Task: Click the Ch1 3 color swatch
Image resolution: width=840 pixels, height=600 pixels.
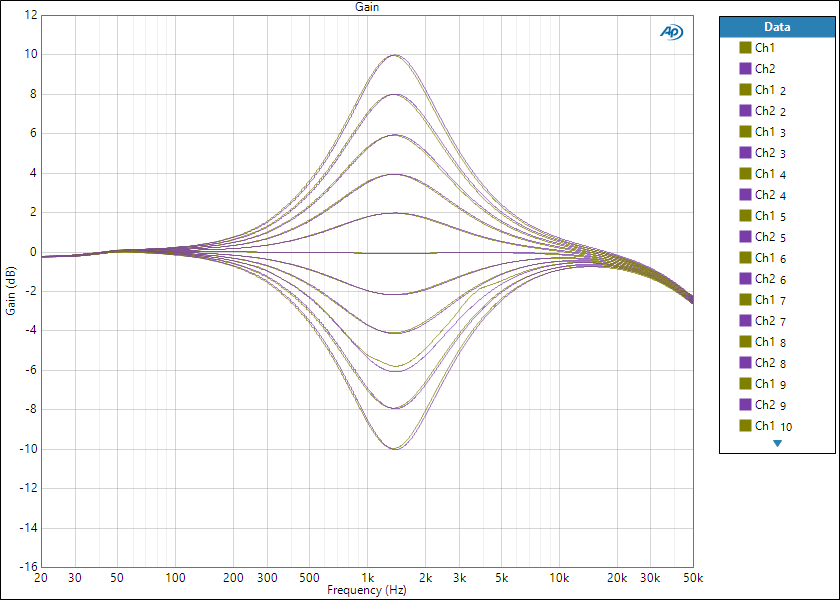Action: 745,132
